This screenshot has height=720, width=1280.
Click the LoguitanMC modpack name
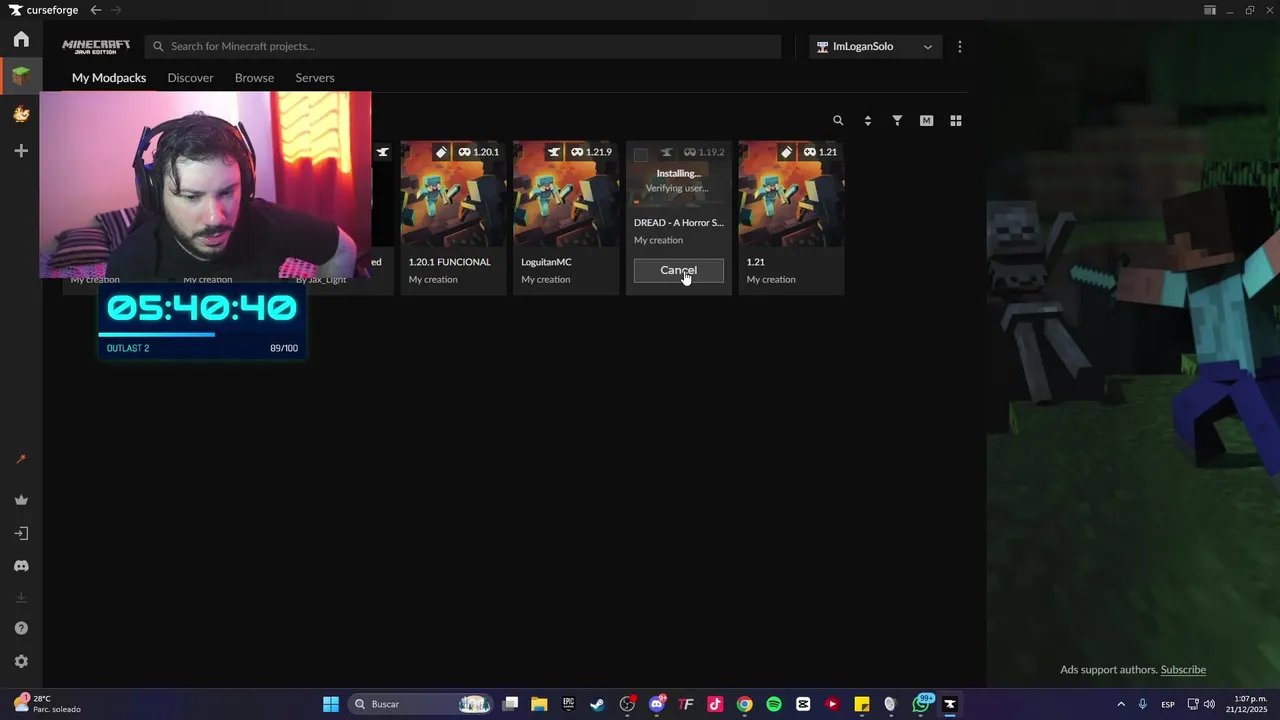pyautogui.click(x=546, y=262)
